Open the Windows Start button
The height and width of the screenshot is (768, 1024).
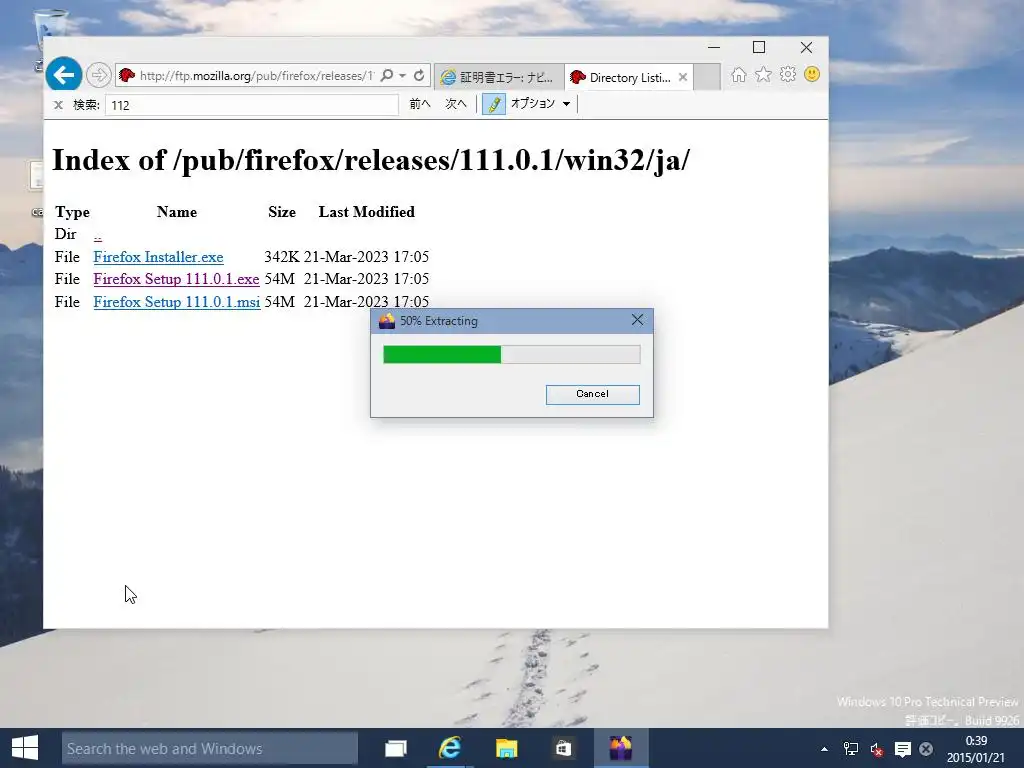[x=25, y=748]
